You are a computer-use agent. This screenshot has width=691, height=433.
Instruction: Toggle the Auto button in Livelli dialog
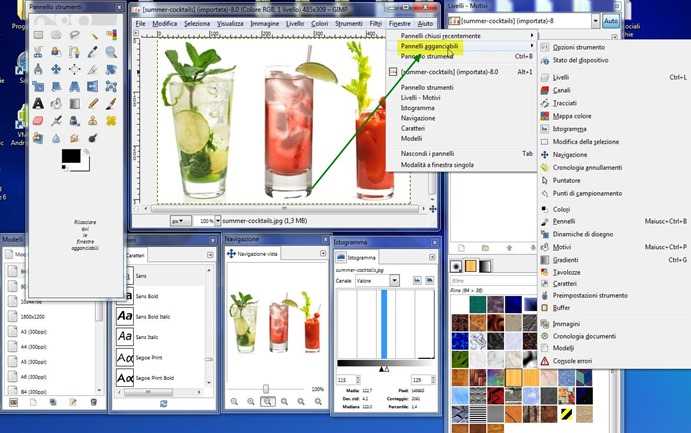[612, 20]
